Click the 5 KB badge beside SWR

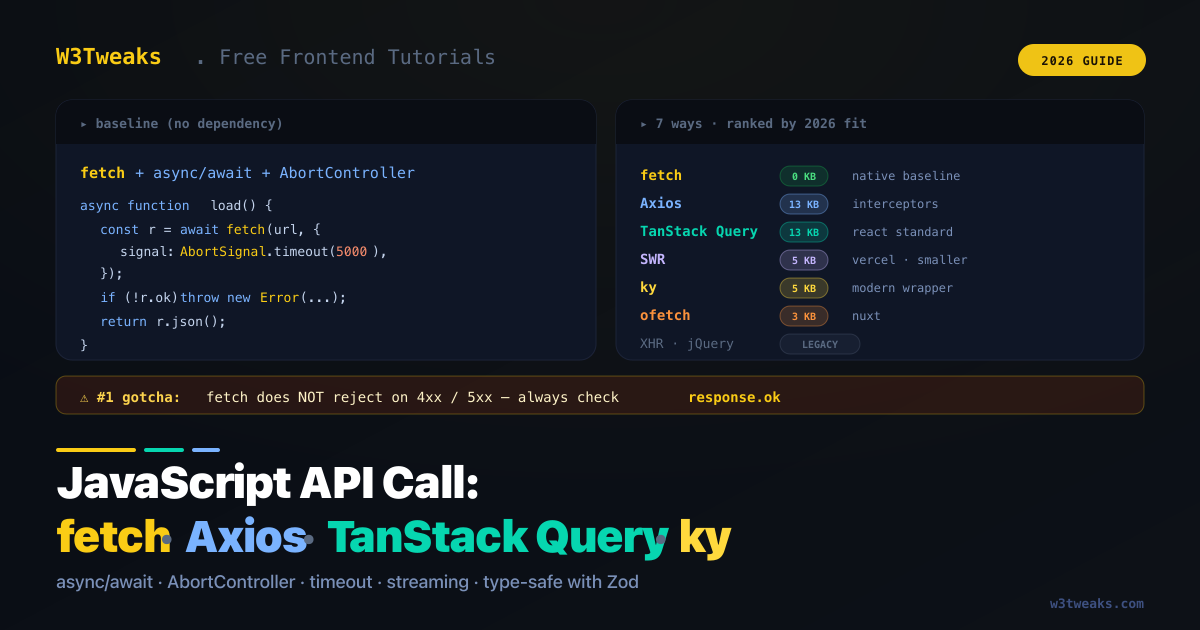coord(804,260)
